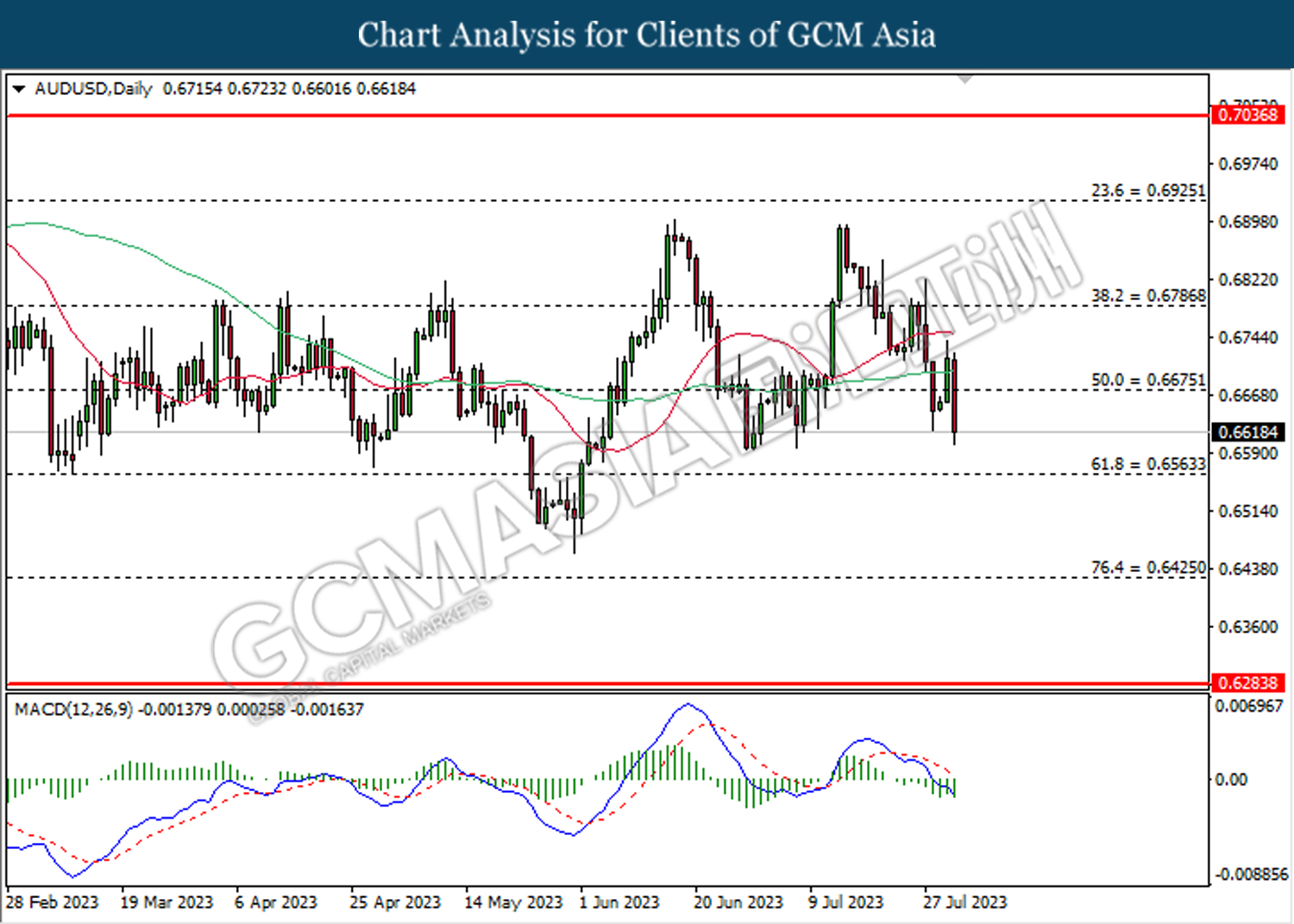1294x924 pixels.
Task: Select the 25 Apr 2023 date label
Action: [x=395, y=902]
